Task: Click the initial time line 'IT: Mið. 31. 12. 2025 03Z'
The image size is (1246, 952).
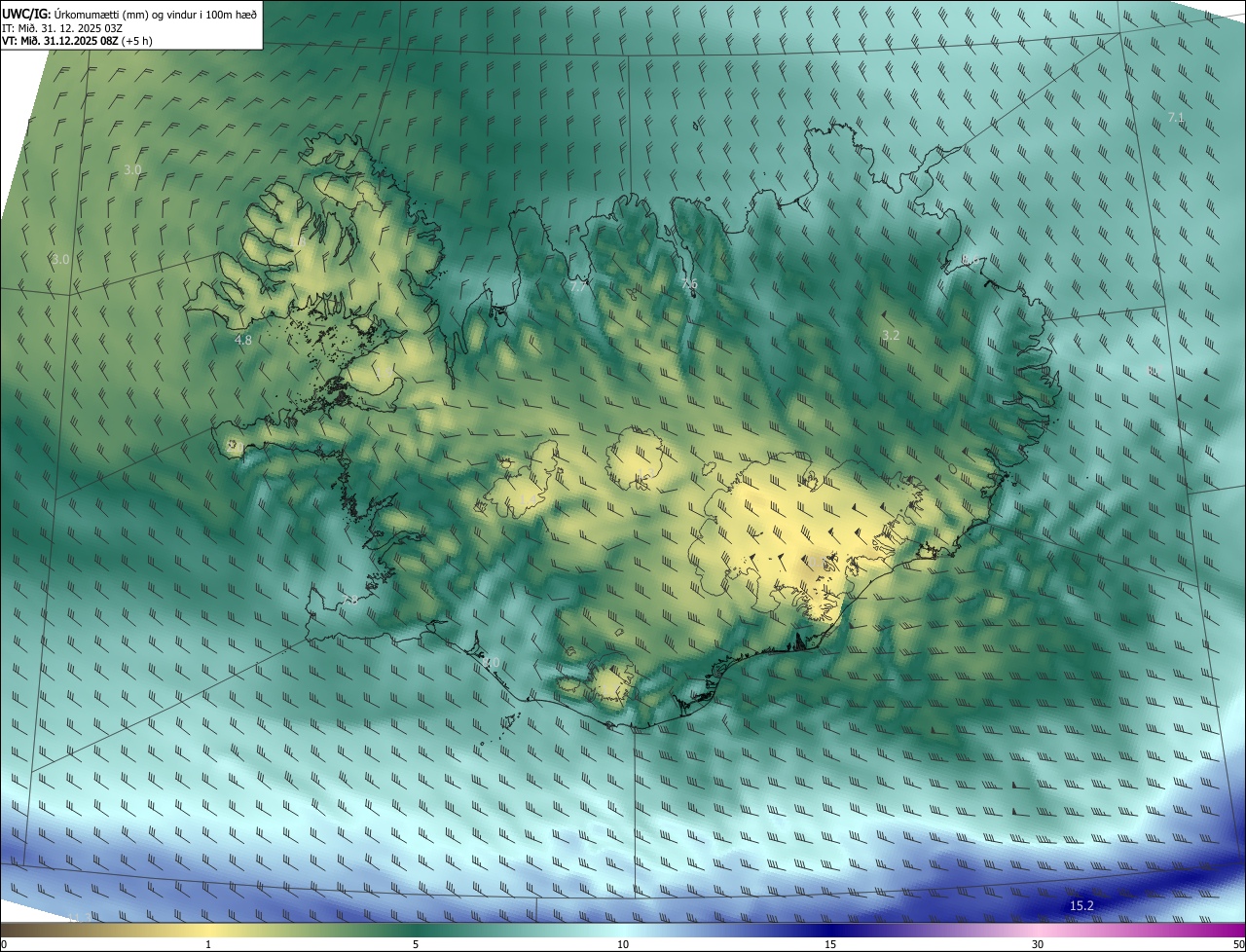Action: [62, 27]
